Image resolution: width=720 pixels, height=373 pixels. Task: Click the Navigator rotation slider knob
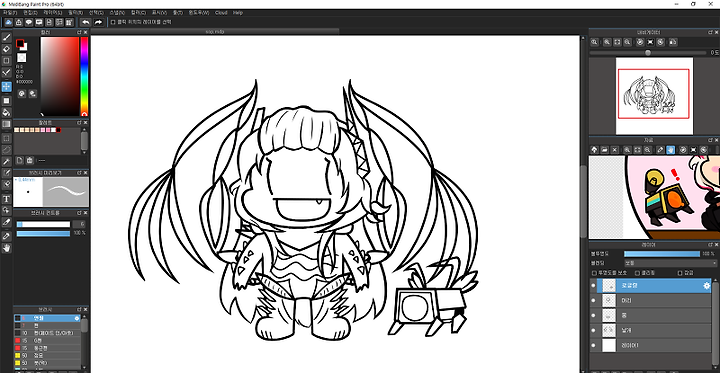pos(648,53)
